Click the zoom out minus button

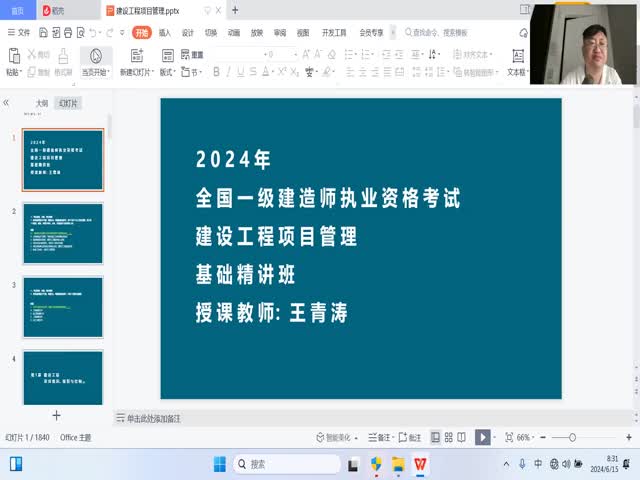point(543,438)
